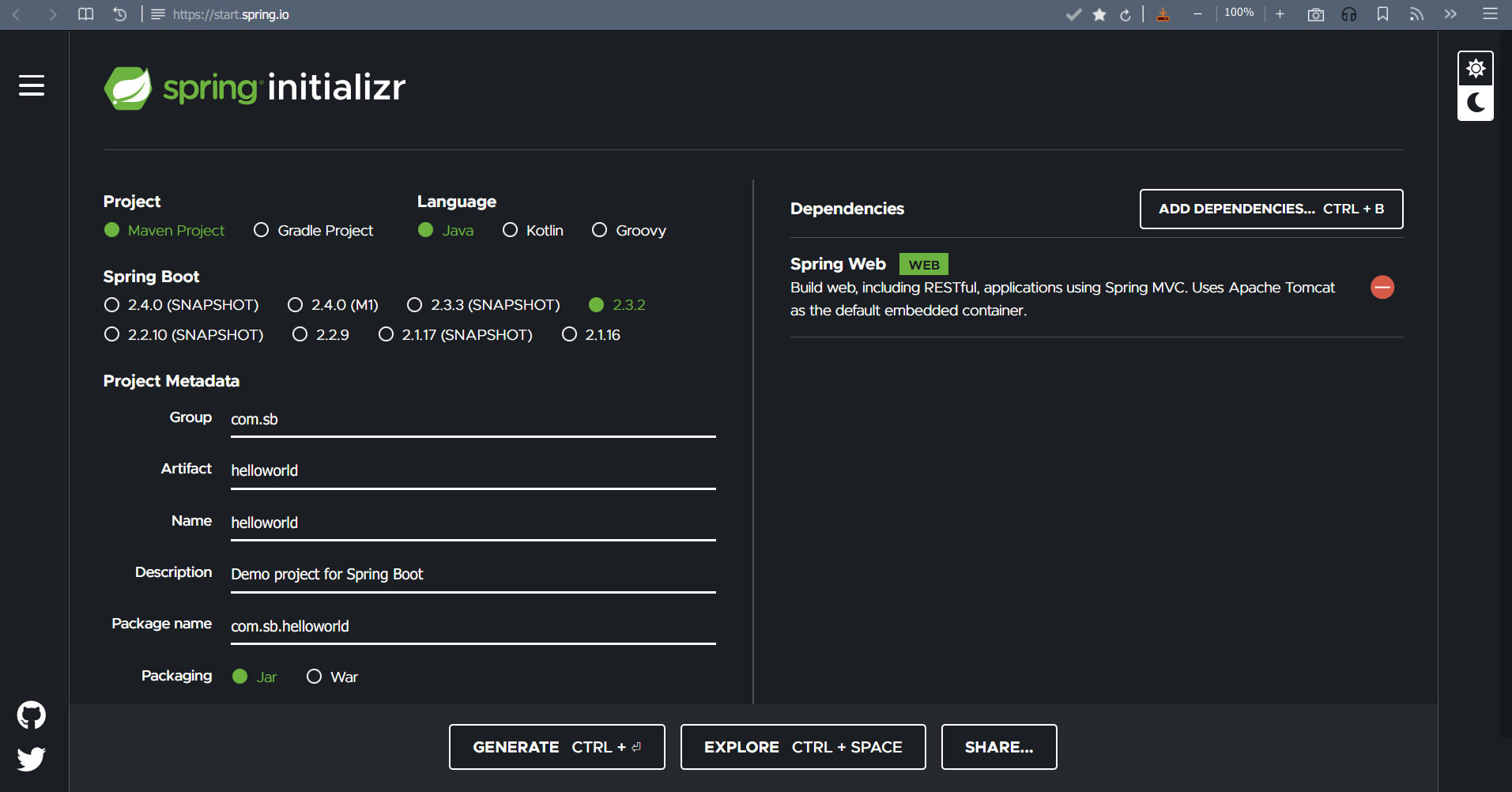Viewport: 1512px width, 792px height.
Task: Click the bookmark ribbon icon
Action: click(1382, 14)
